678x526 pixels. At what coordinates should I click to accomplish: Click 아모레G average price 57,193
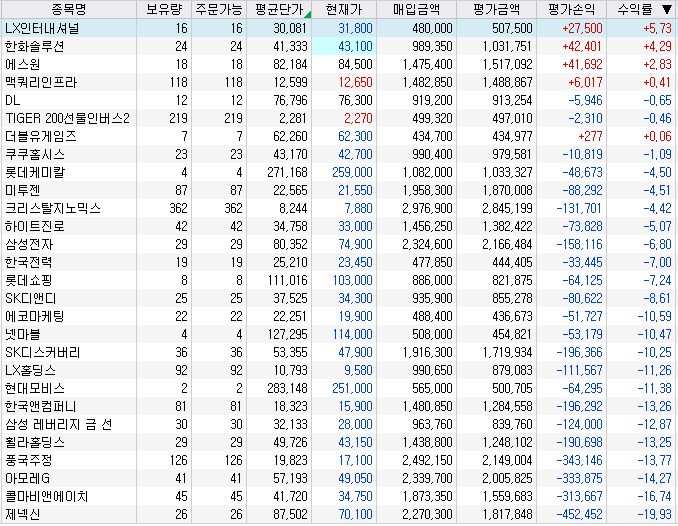(290, 479)
